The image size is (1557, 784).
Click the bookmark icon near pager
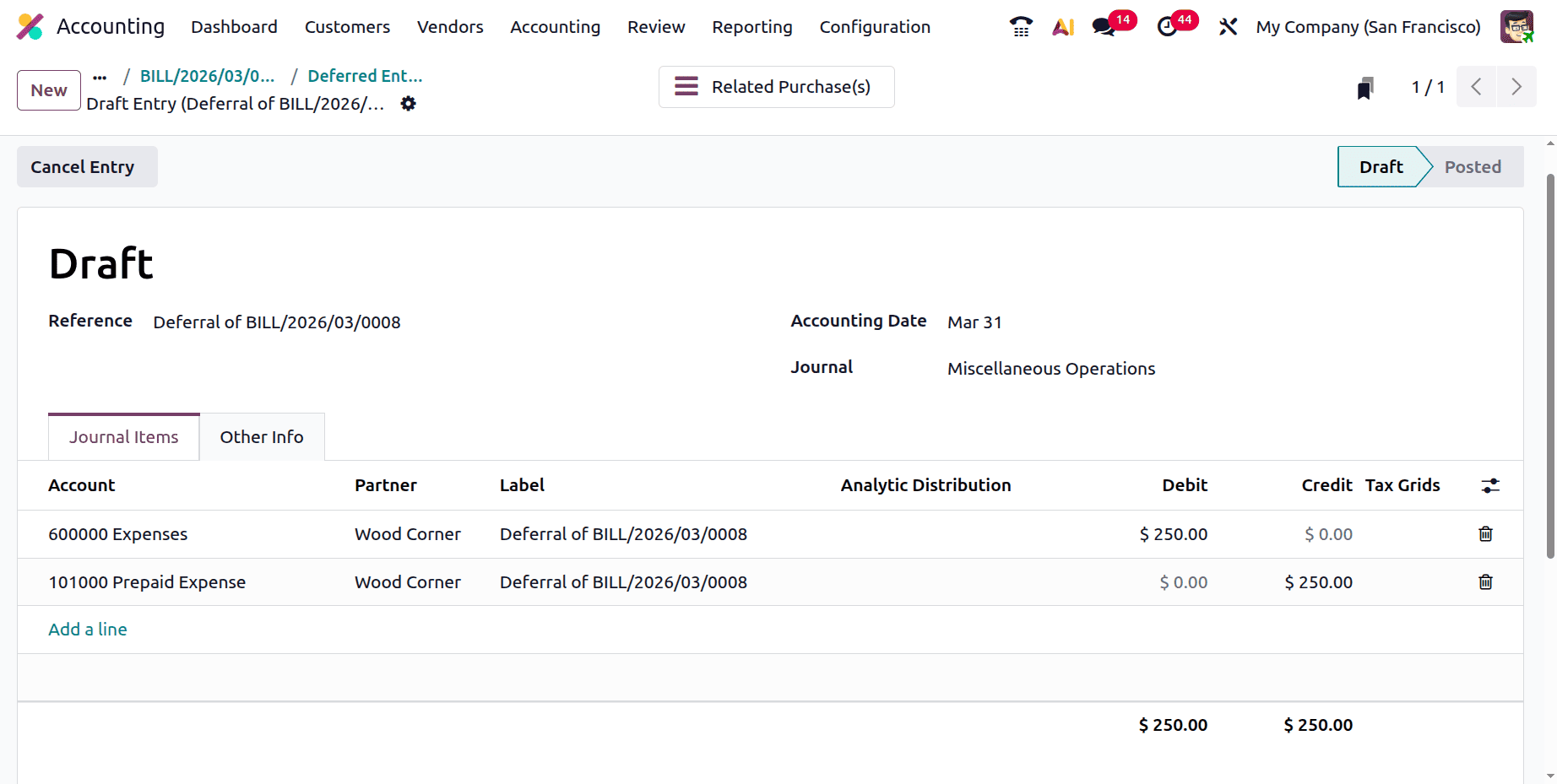(x=1365, y=88)
